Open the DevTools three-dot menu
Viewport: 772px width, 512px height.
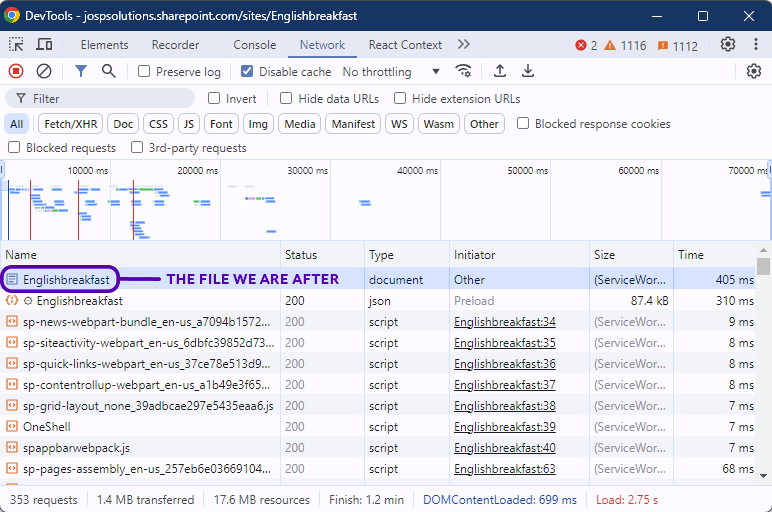pos(756,44)
